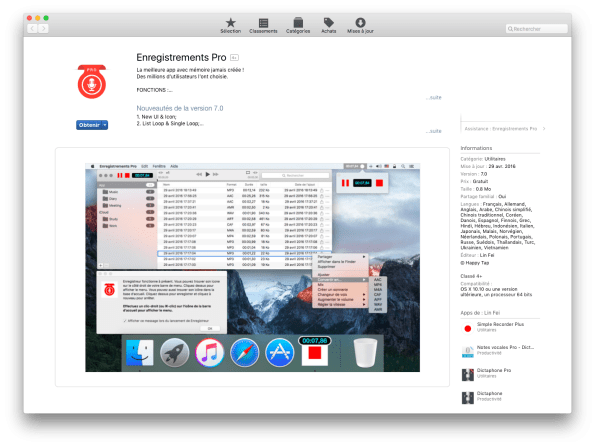
Task: Click the Dictaphone Productivité app icon
Action: (468, 398)
